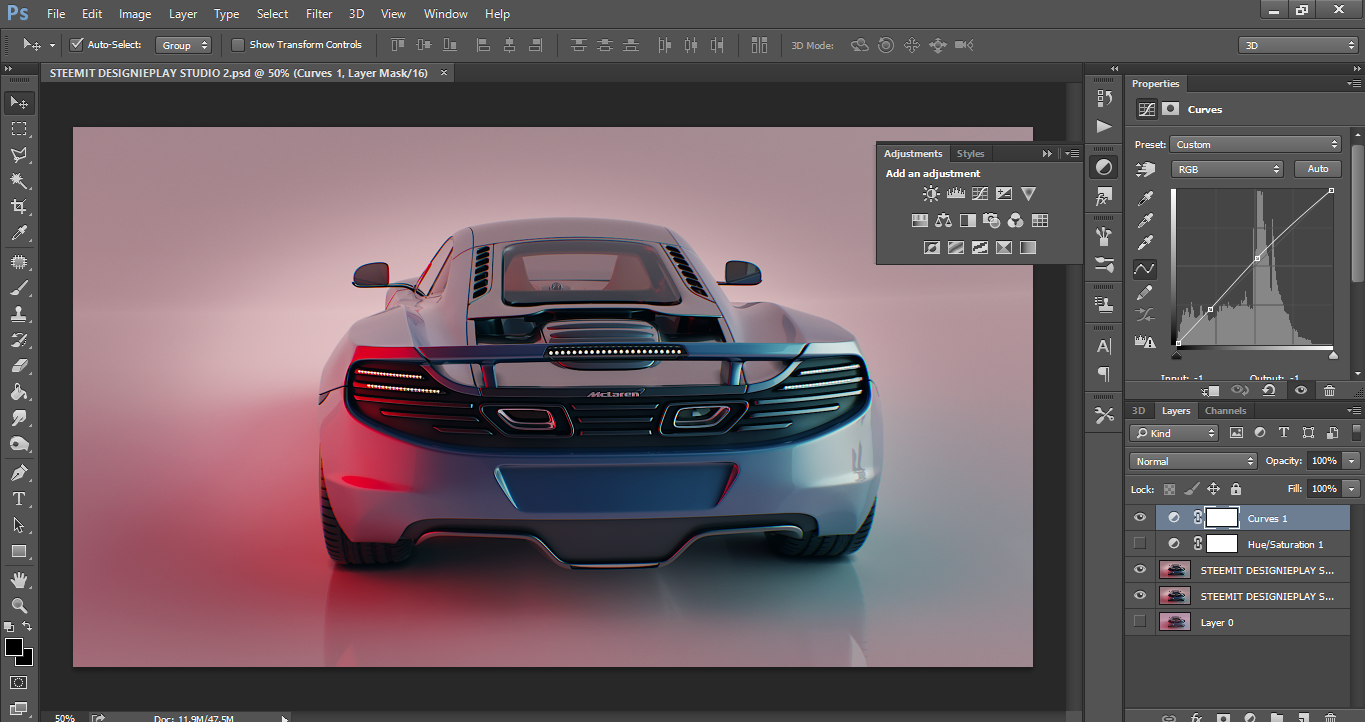The height and width of the screenshot is (722, 1365).
Task: Add a Levels adjustment
Action: pos(956,194)
